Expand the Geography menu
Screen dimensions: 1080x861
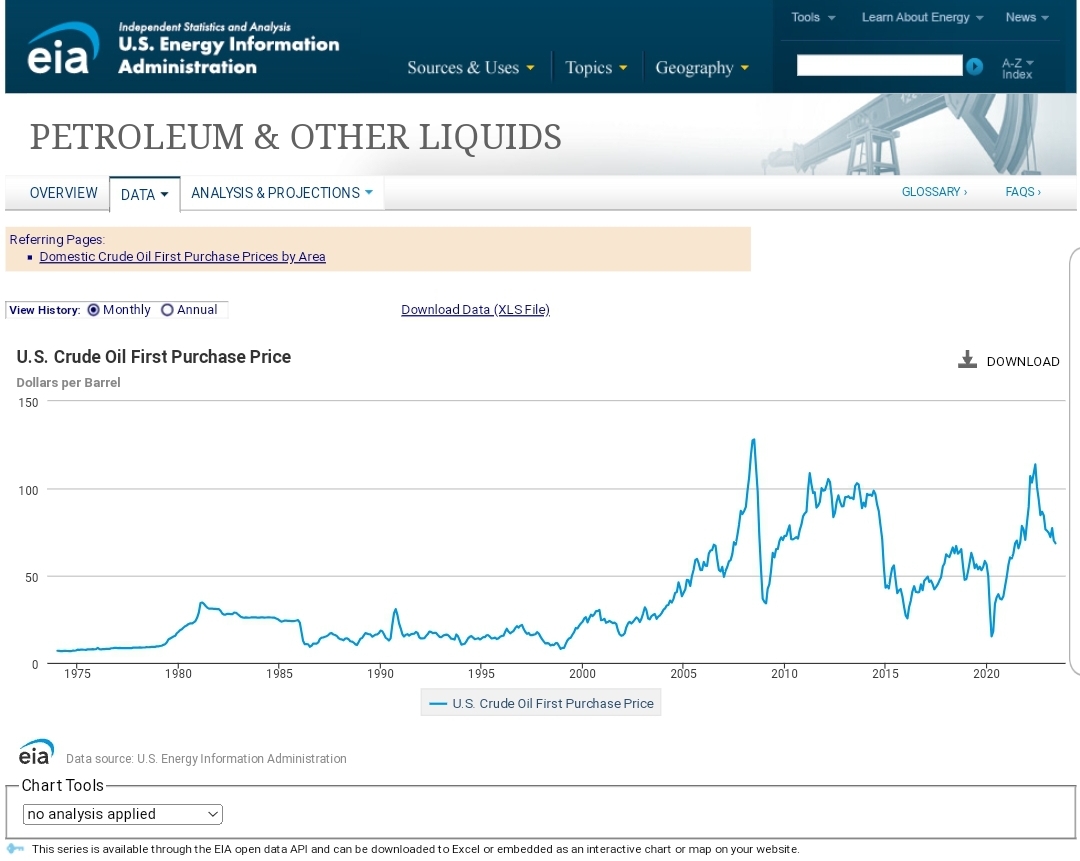(701, 68)
